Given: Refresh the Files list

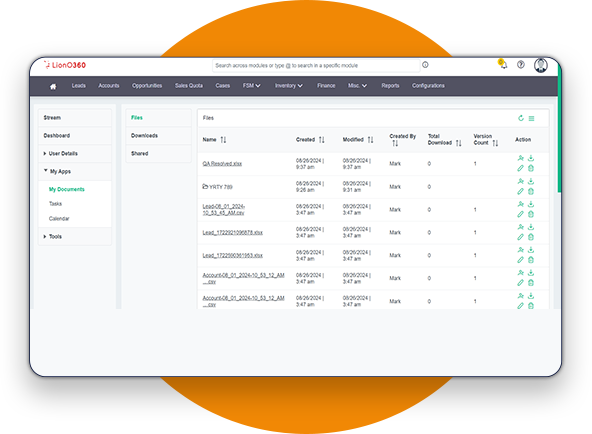Looking at the screenshot, I should 521,118.
